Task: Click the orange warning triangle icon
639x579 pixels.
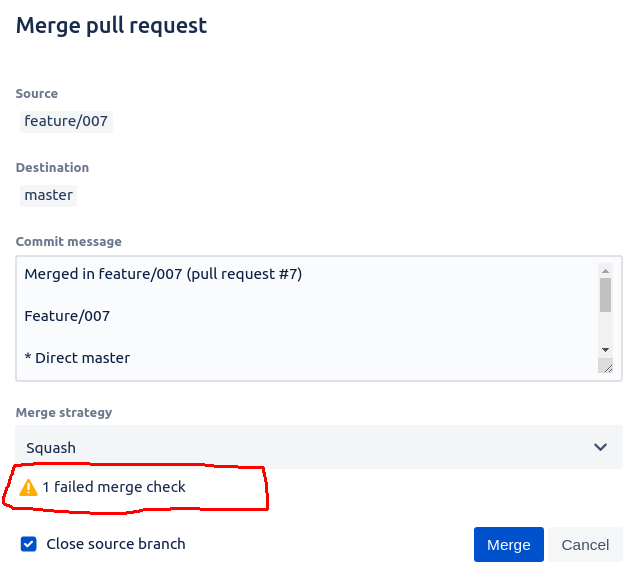Action: (x=29, y=488)
